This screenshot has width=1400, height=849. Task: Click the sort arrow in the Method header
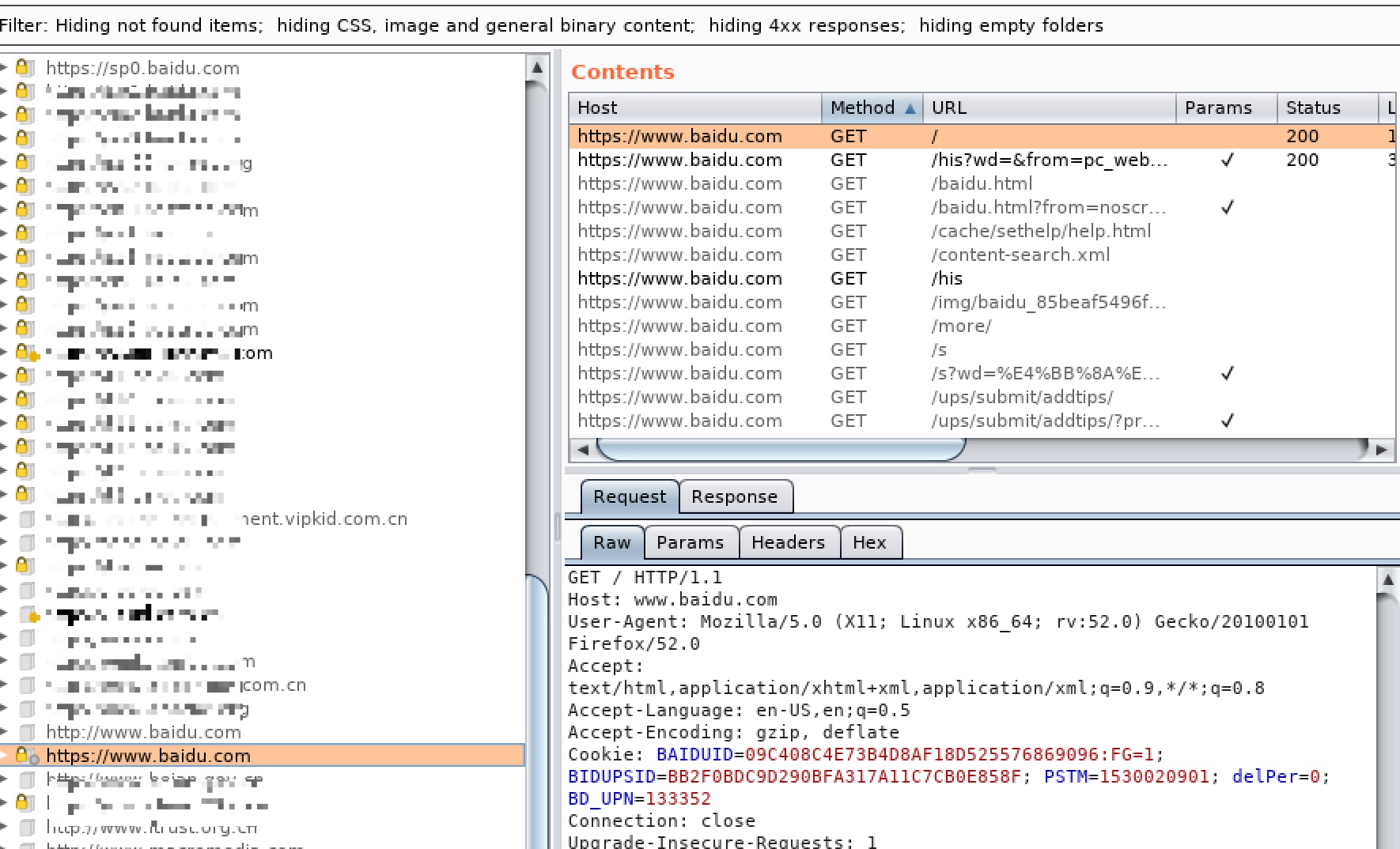(x=910, y=108)
